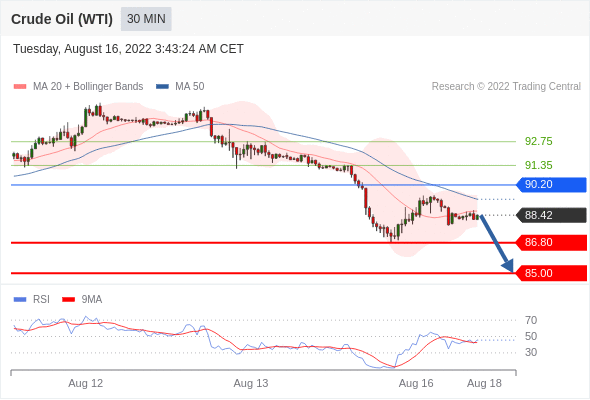Click the red 9MA legend marker

pyautogui.click(x=68, y=300)
